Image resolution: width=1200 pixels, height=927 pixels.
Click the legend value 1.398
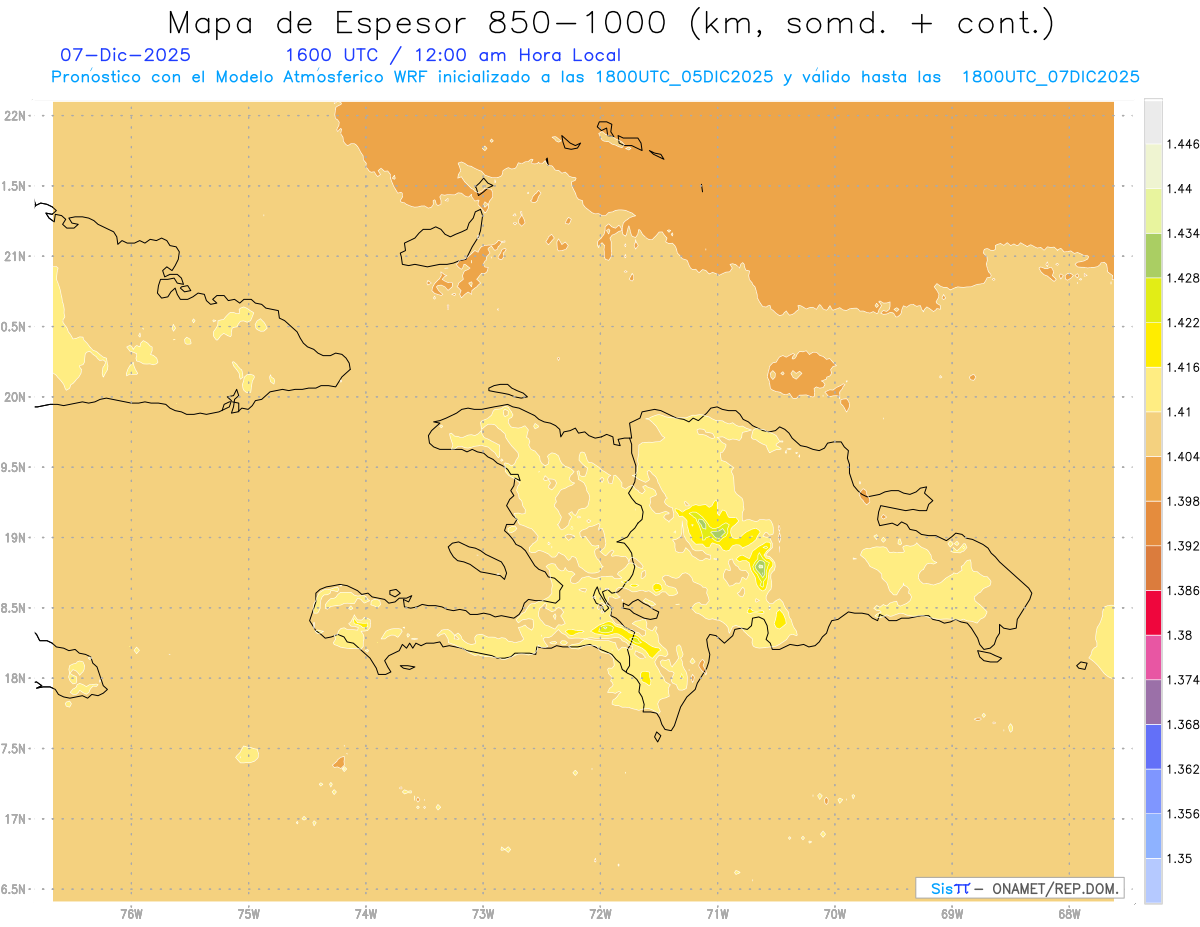click(x=1184, y=501)
